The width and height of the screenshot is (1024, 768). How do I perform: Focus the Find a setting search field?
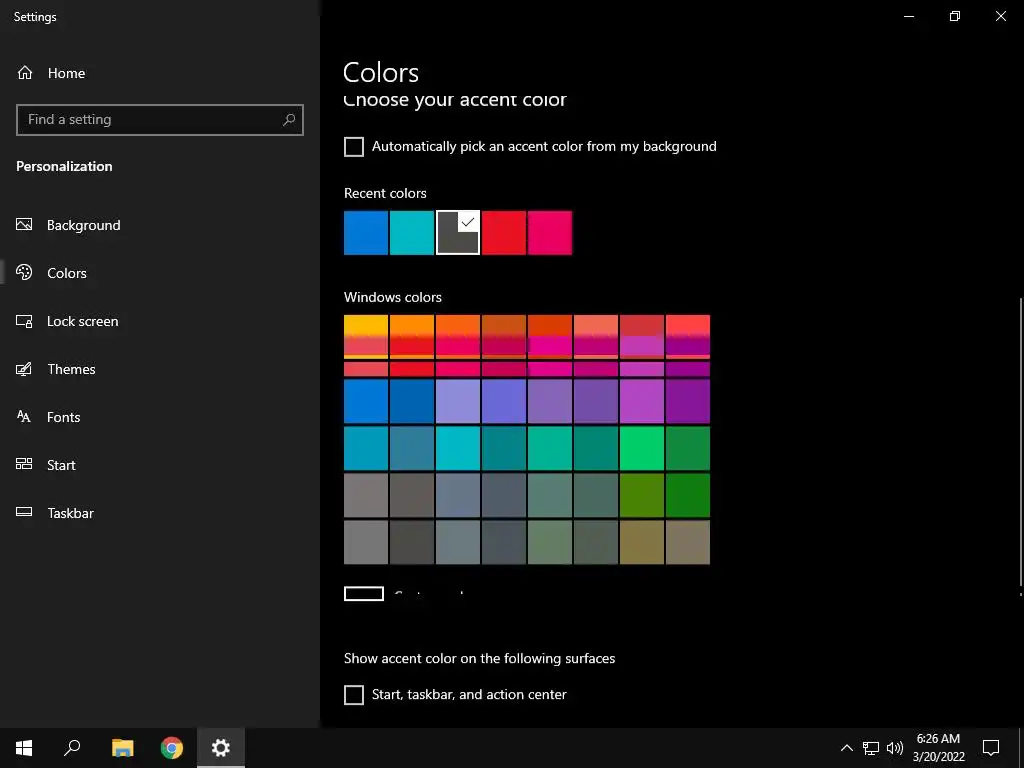pyautogui.click(x=159, y=120)
